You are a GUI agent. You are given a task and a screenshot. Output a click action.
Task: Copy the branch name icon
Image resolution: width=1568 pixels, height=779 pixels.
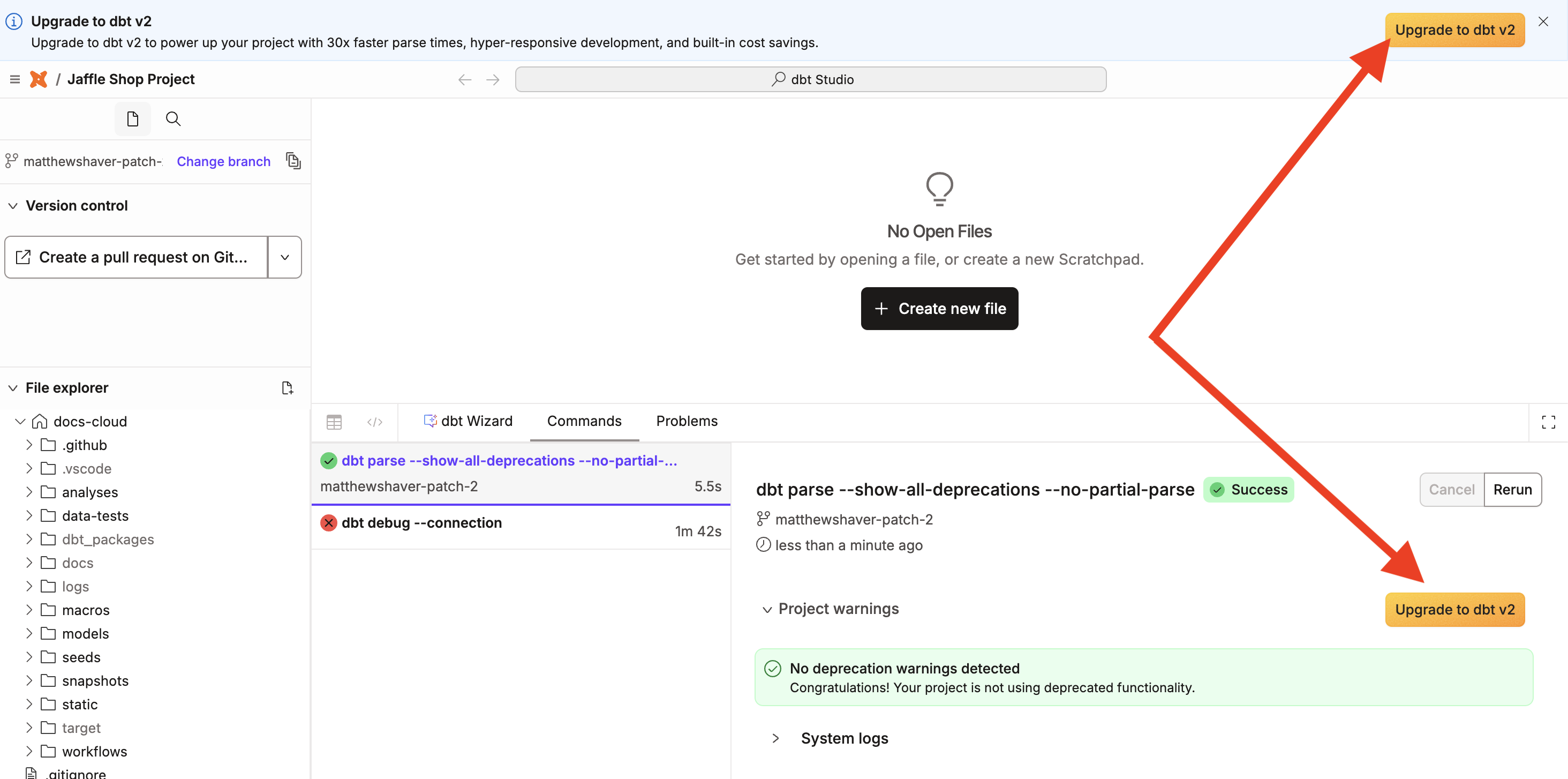pyautogui.click(x=293, y=161)
